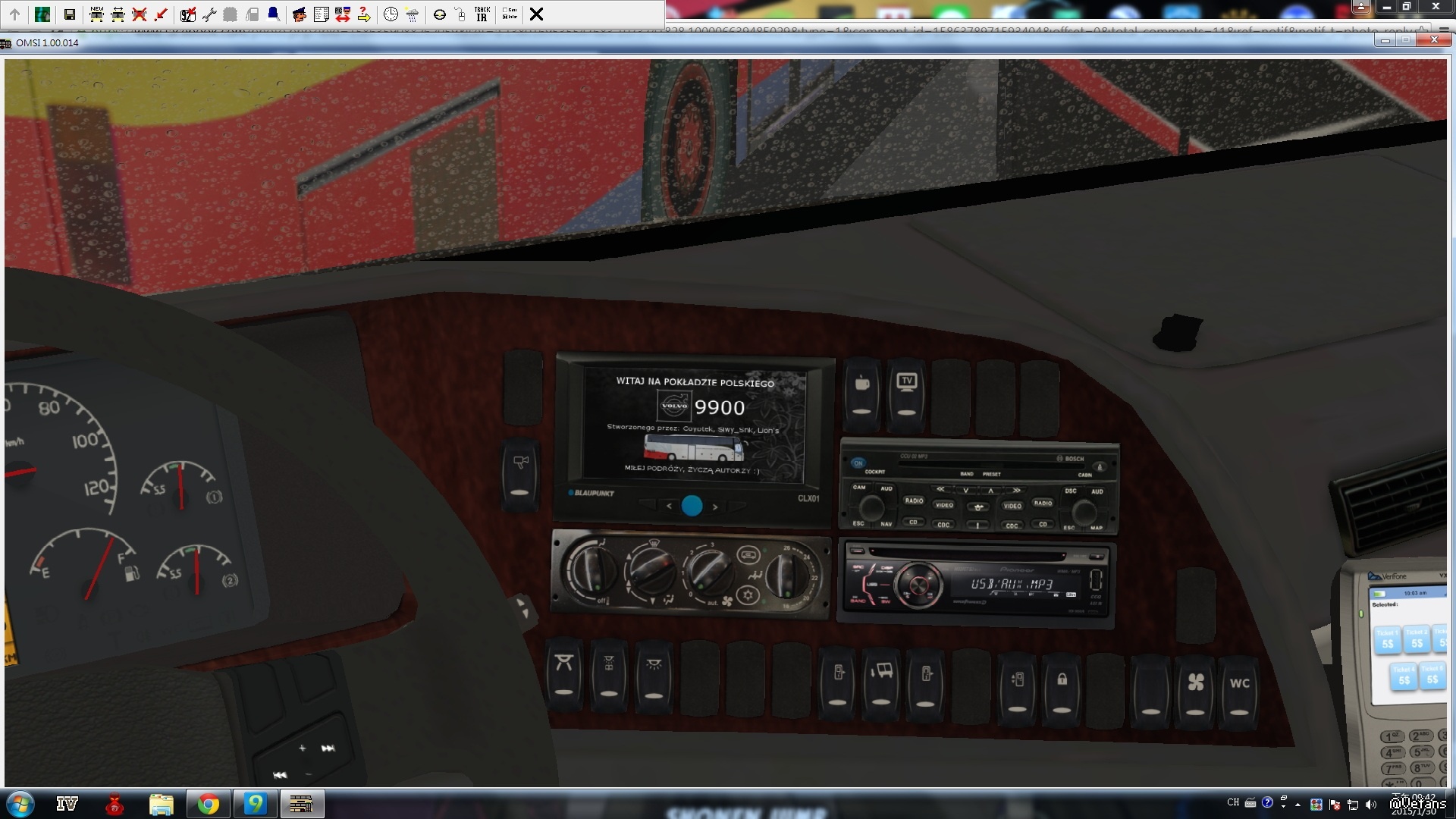Click the red-crossed delete bus icon

tap(140, 14)
